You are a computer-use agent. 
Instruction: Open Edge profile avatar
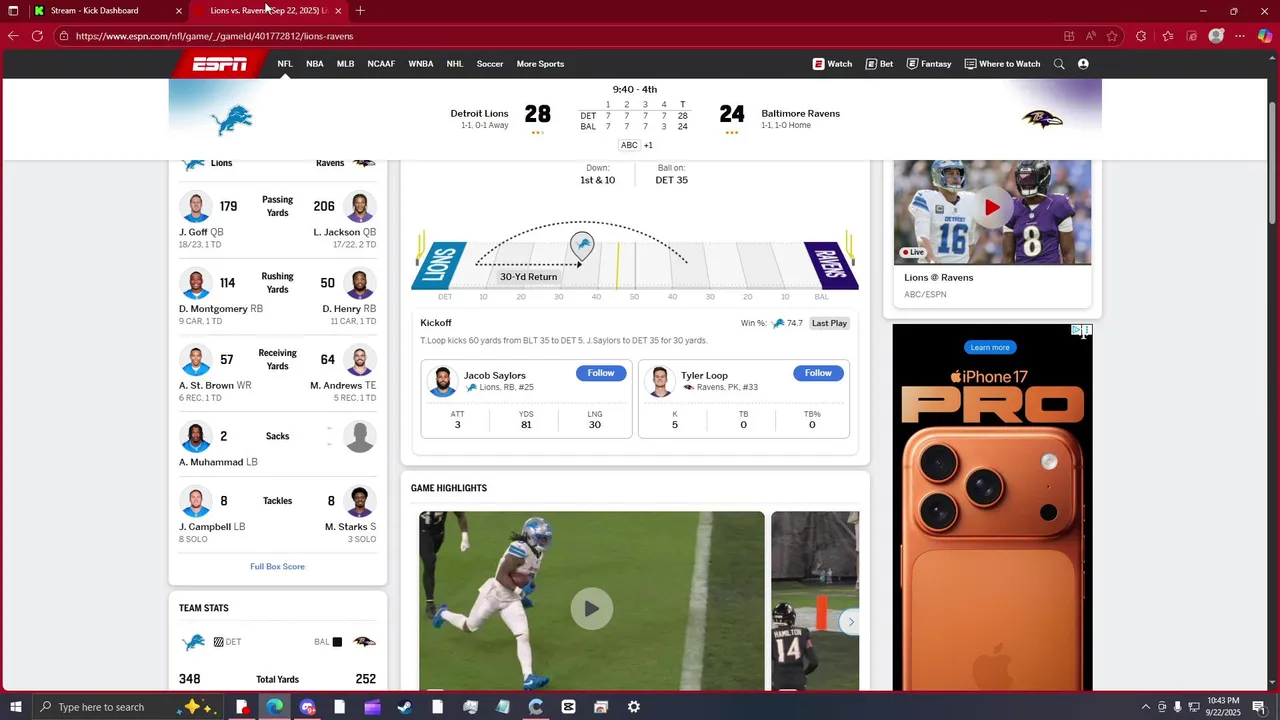1216,36
